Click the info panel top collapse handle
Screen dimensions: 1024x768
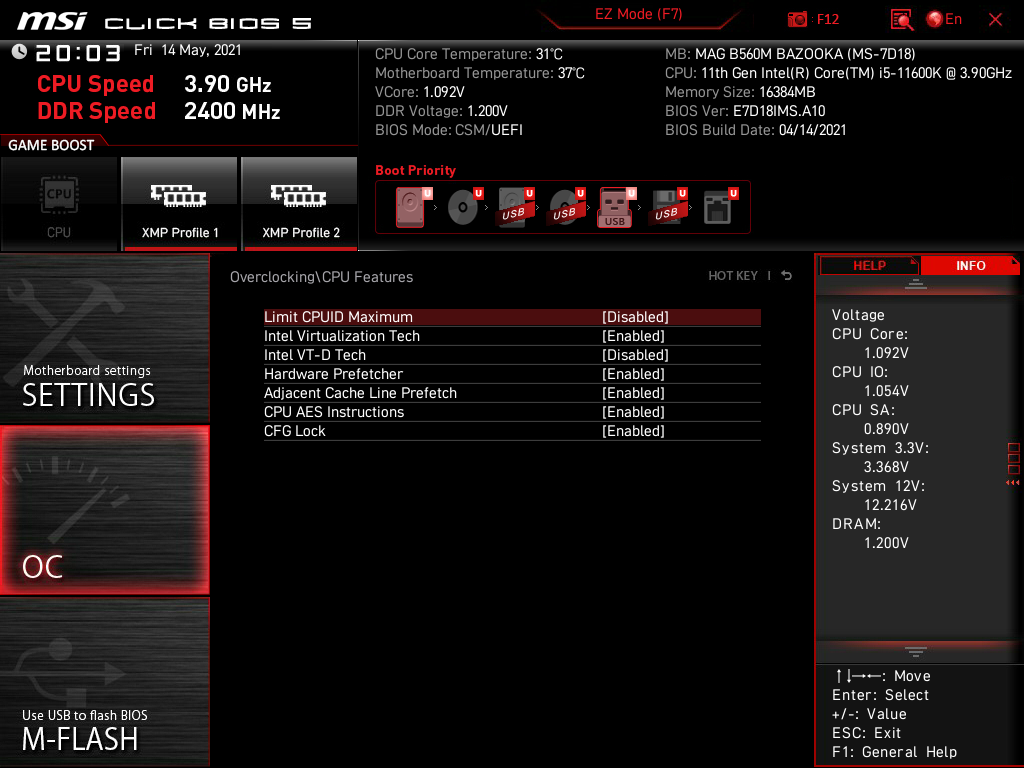[916, 283]
